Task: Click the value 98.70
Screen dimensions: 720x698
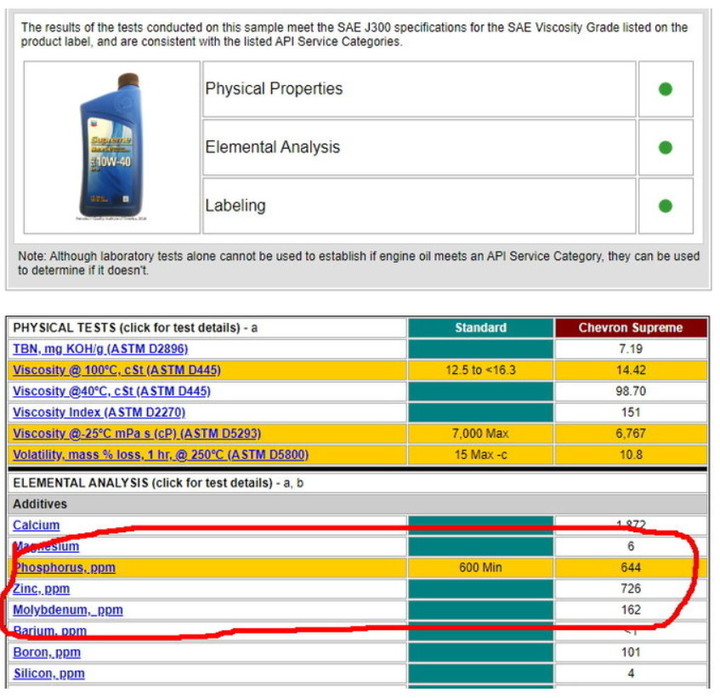Action: [x=630, y=391]
